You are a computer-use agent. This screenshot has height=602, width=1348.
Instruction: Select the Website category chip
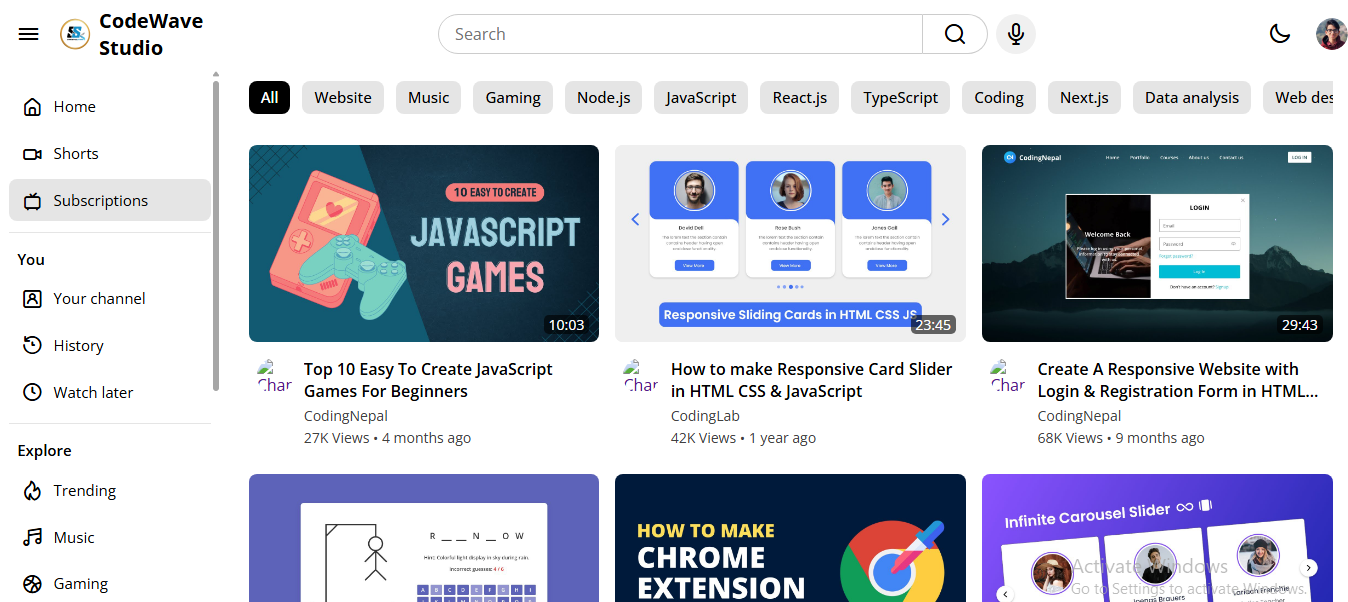point(343,98)
